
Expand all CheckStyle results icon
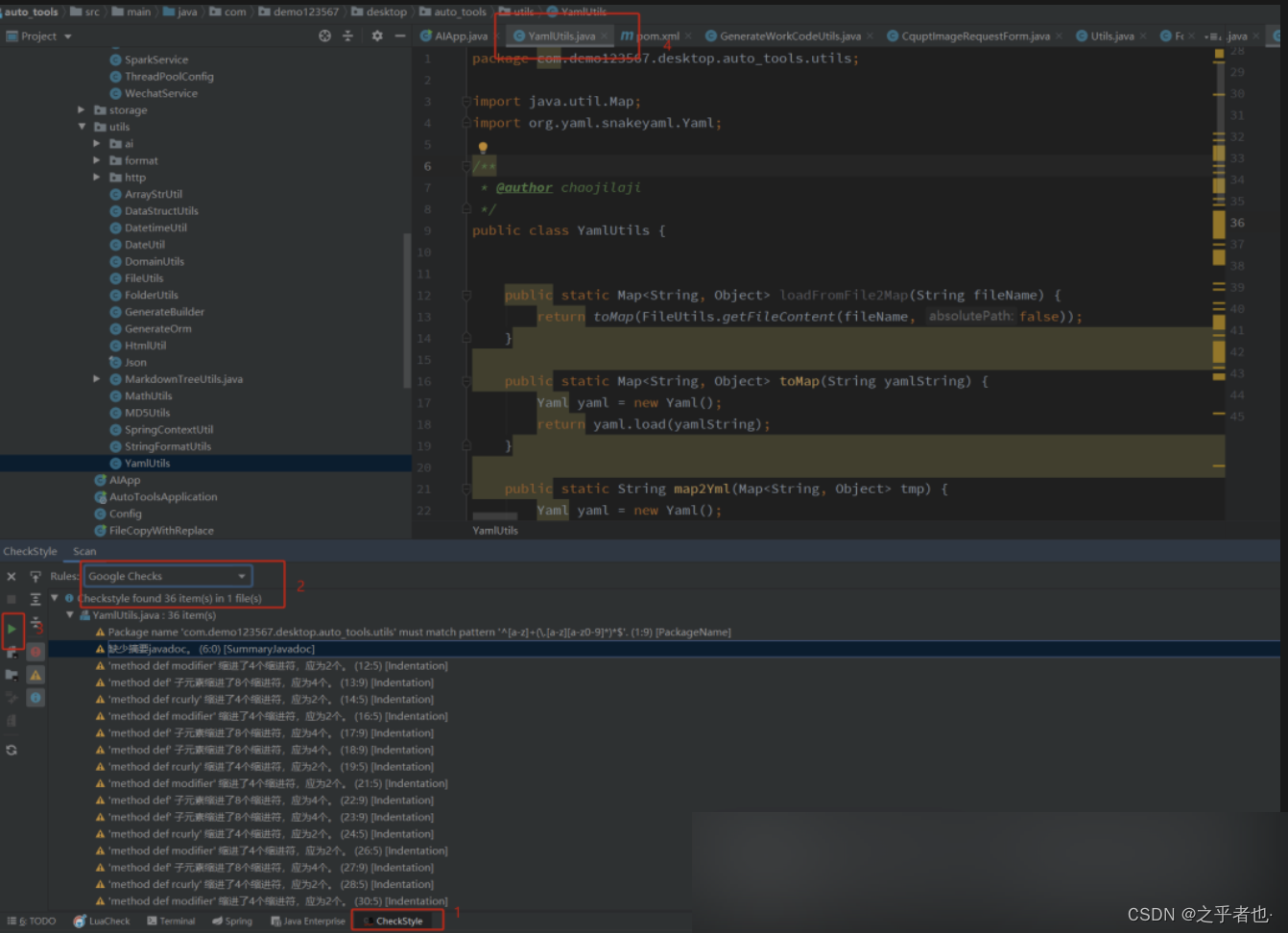[x=36, y=599]
